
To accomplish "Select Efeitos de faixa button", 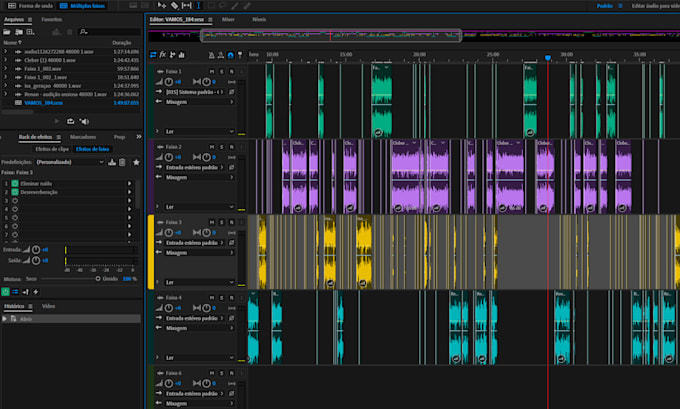I will tap(92, 149).
